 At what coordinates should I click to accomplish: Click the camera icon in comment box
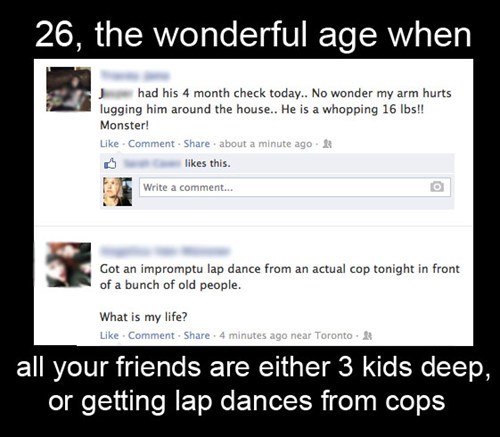coord(437,187)
